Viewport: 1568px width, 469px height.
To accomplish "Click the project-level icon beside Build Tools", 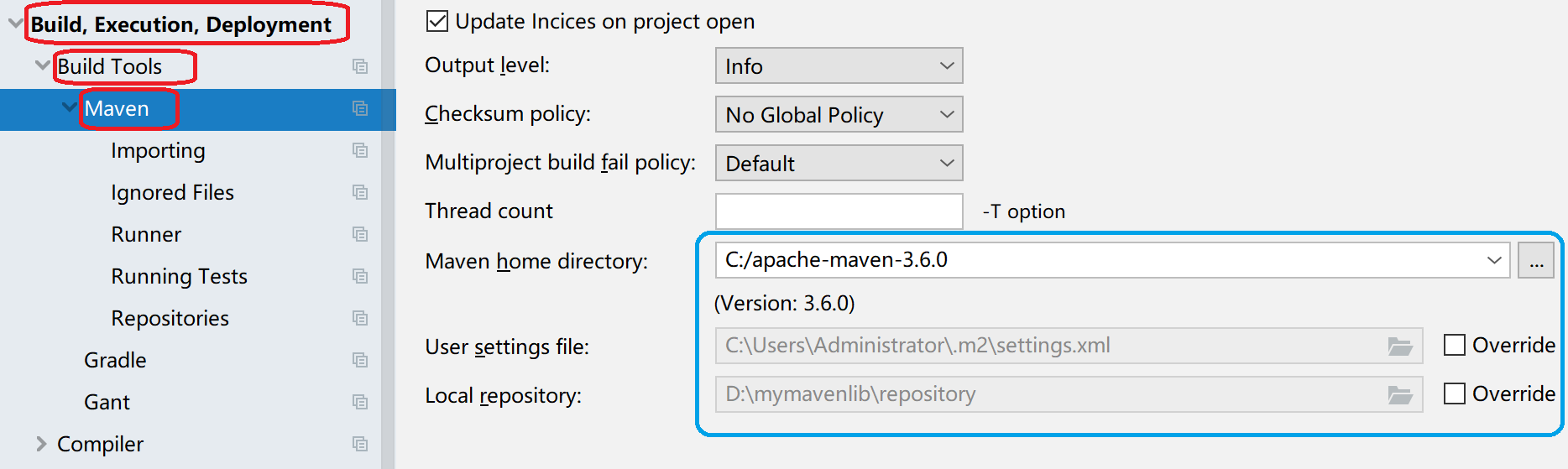I will point(360,66).
